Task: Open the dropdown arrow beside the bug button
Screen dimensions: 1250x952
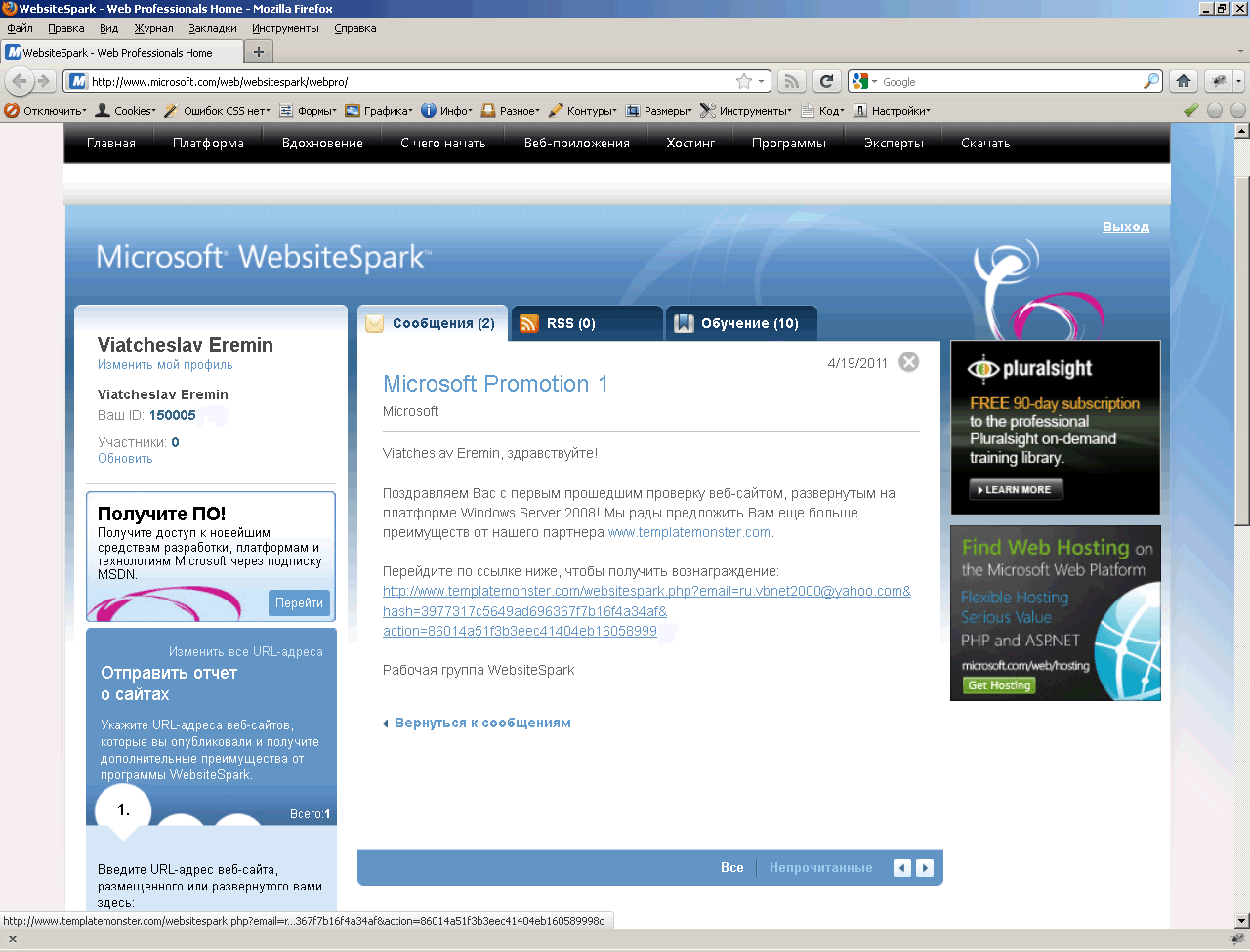Action: (1238, 82)
